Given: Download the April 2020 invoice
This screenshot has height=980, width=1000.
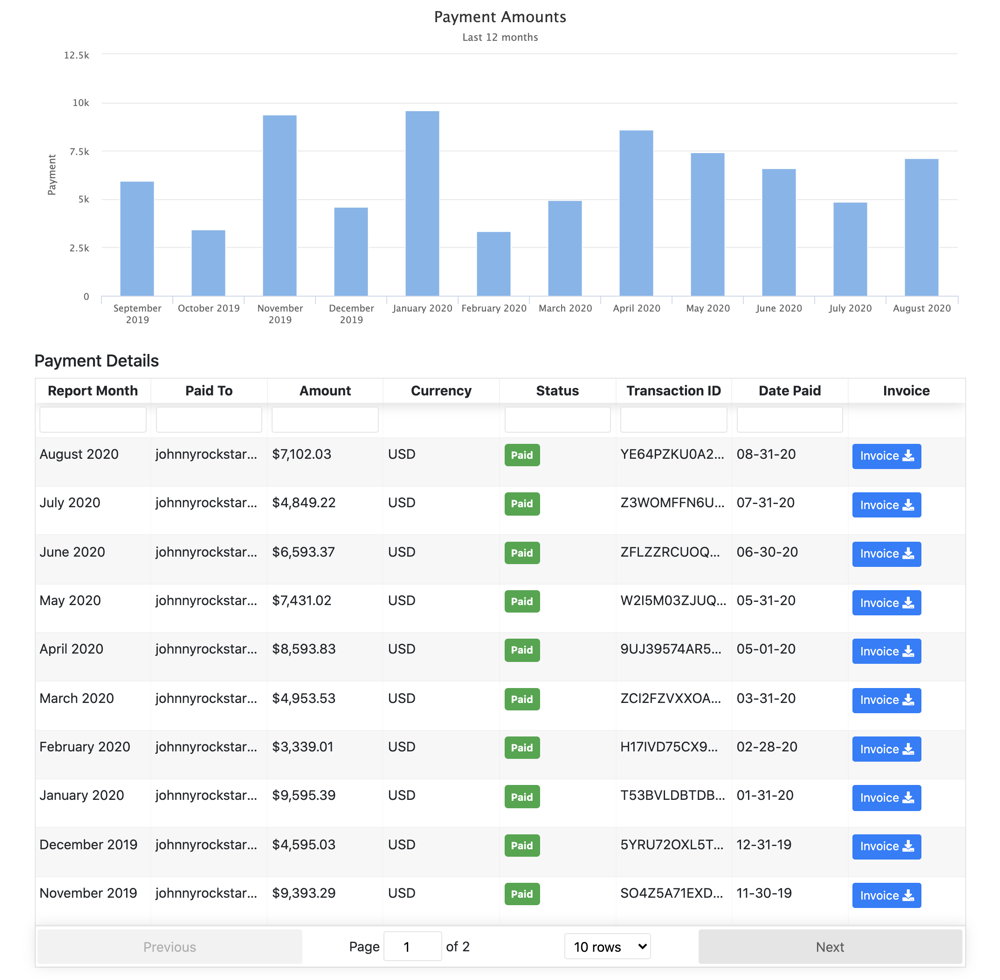Looking at the screenshot, I should [886, 651].
